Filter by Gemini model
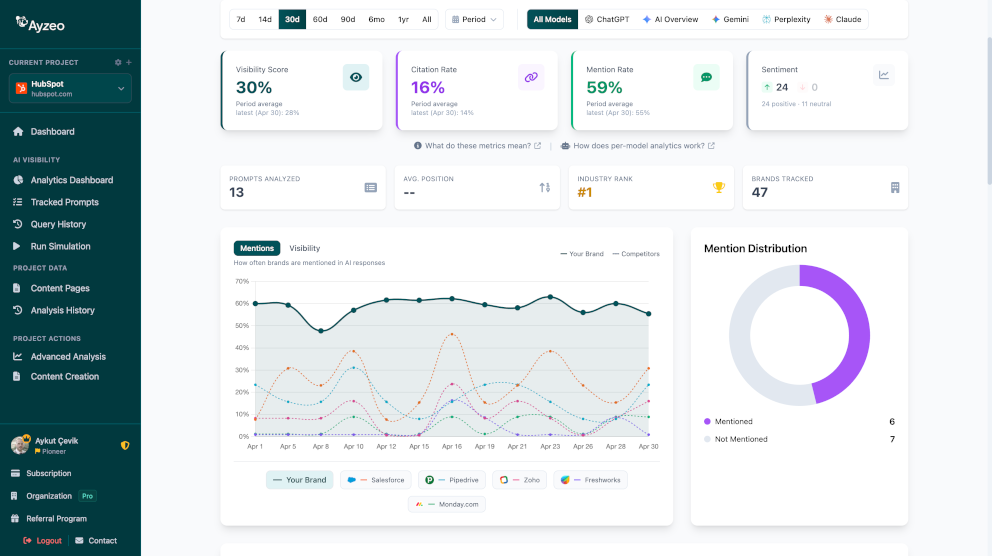This screenshot has height=556, width=992. pyautogui.click(x=730, y=20)
